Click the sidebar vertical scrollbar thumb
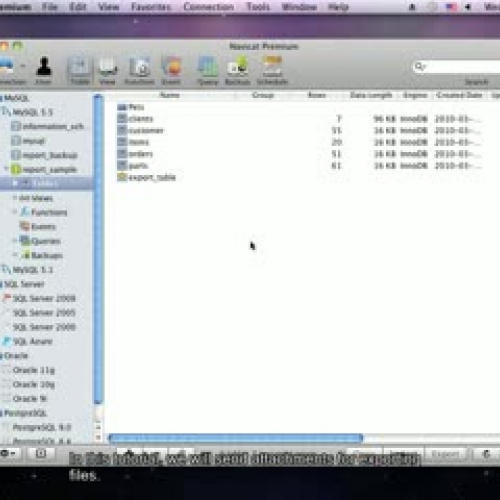500x500 pixels. click(x=98, y=249)
